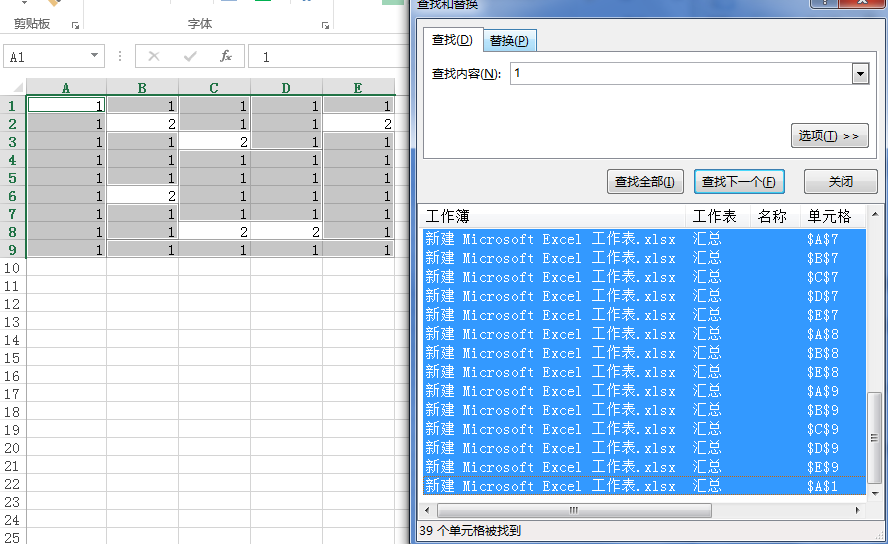Screen dimensions: 888x544
Task: Select the result row for $E$9
Action: pyautogui.click(x=644, y=467)
